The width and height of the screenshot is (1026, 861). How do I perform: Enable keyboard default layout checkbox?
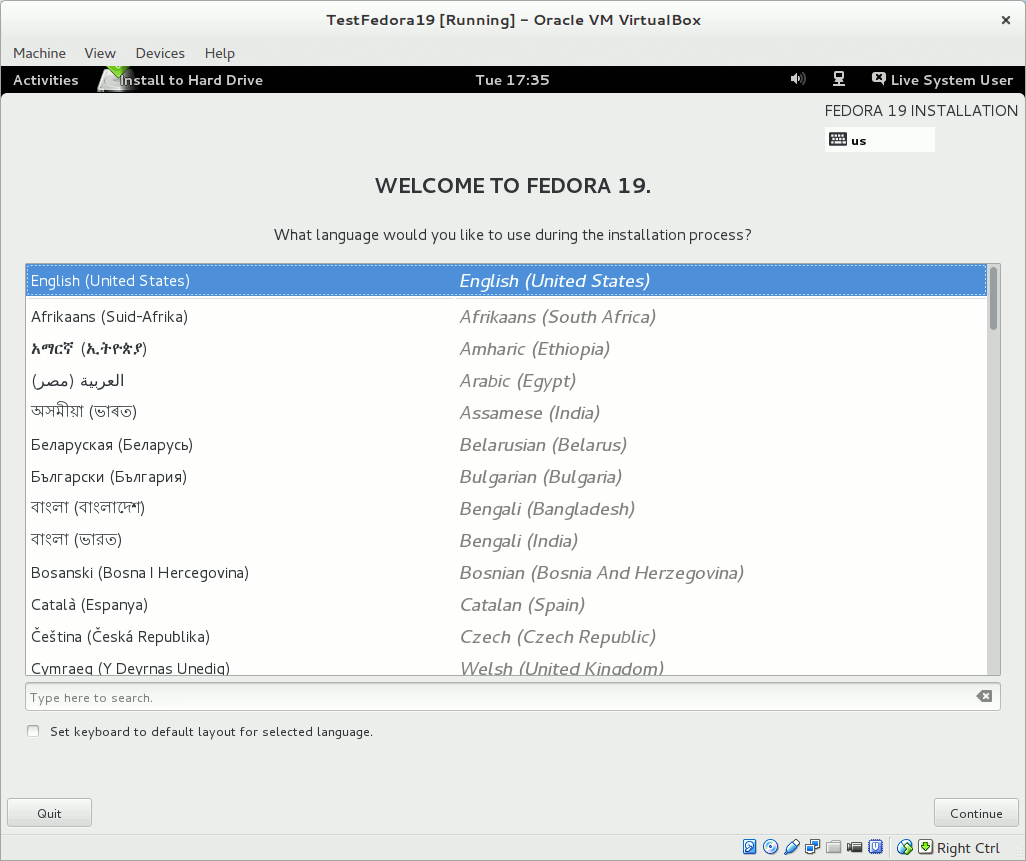pos(33,732)
